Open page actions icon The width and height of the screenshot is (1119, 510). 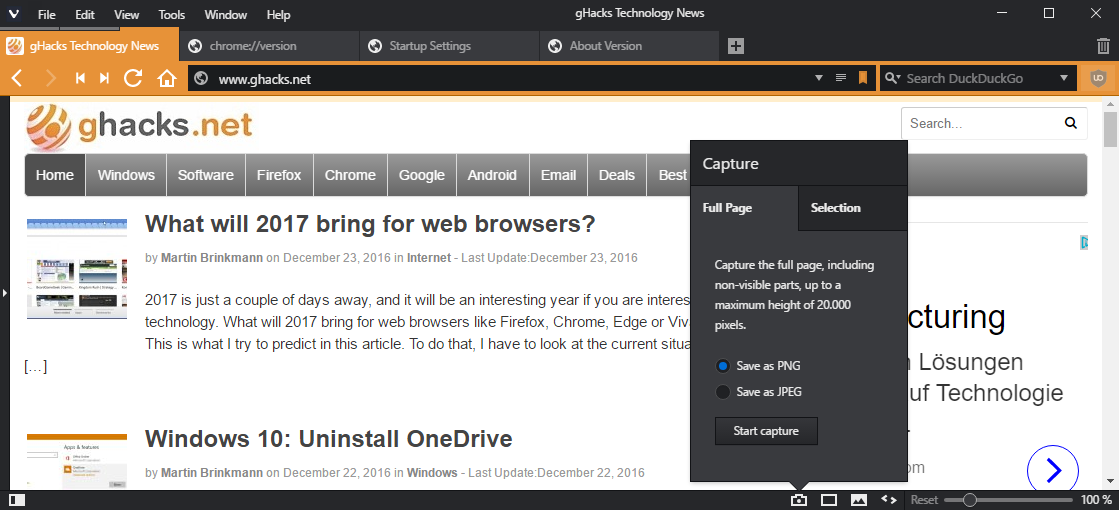[x=888, y=500]
